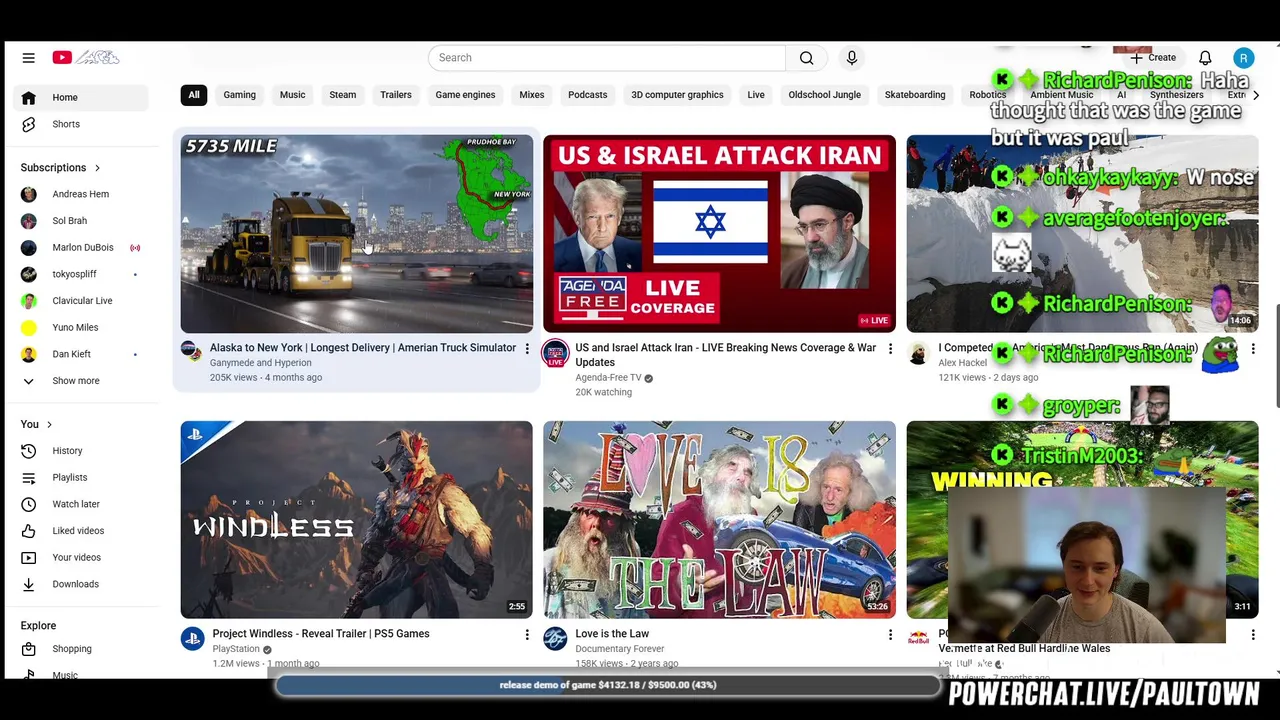
Task: Select the Gaming filter chip
Action: coord(240,95)
